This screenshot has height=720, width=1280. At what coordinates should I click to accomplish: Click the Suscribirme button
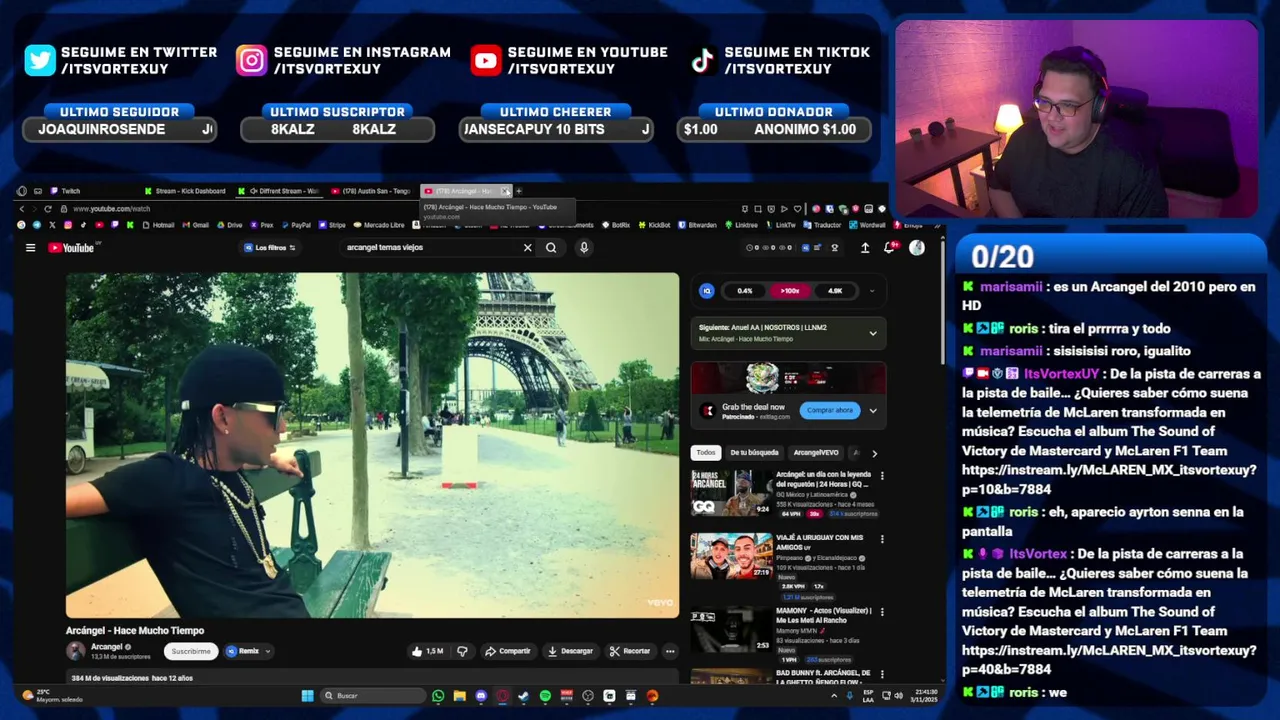pos(191,651)
